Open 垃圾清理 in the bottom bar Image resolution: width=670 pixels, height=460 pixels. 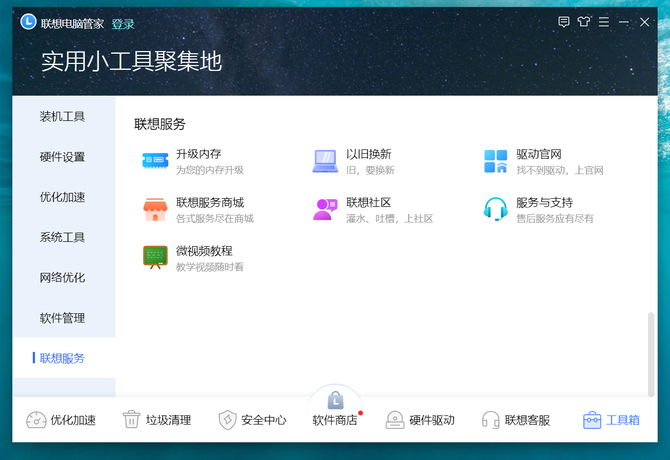coord(156,420)
